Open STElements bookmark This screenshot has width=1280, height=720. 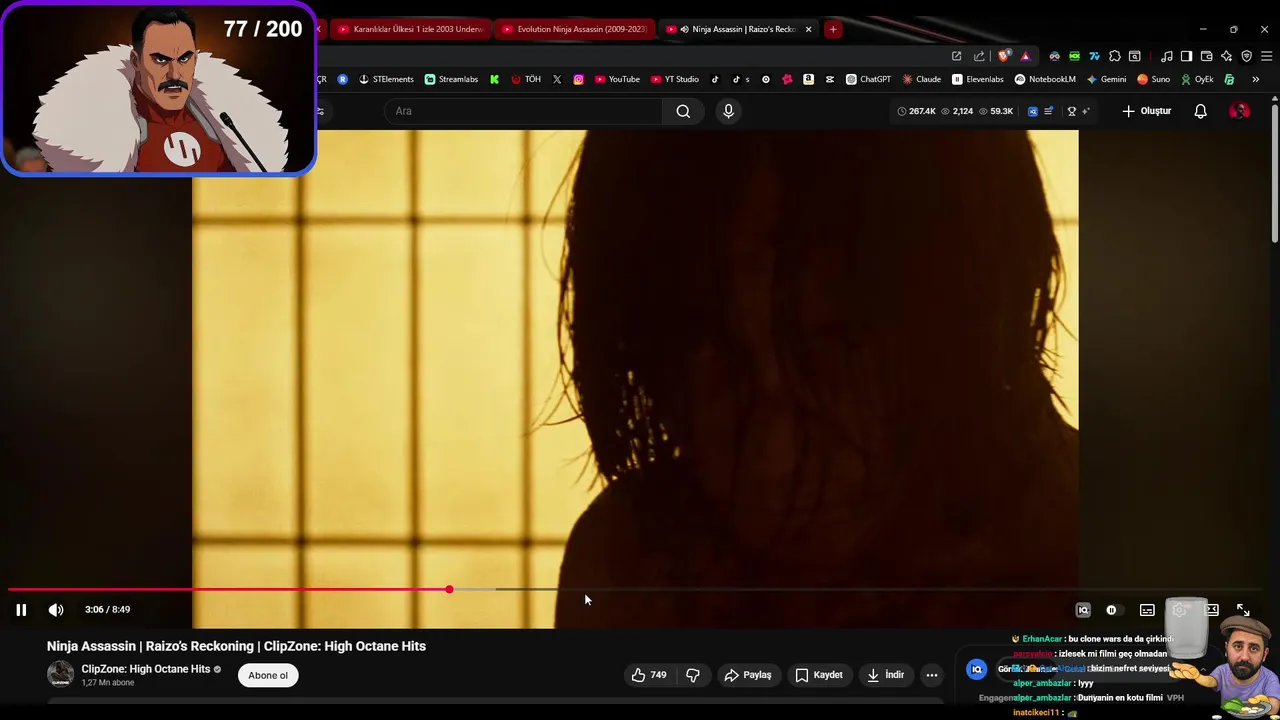point(386,79)
